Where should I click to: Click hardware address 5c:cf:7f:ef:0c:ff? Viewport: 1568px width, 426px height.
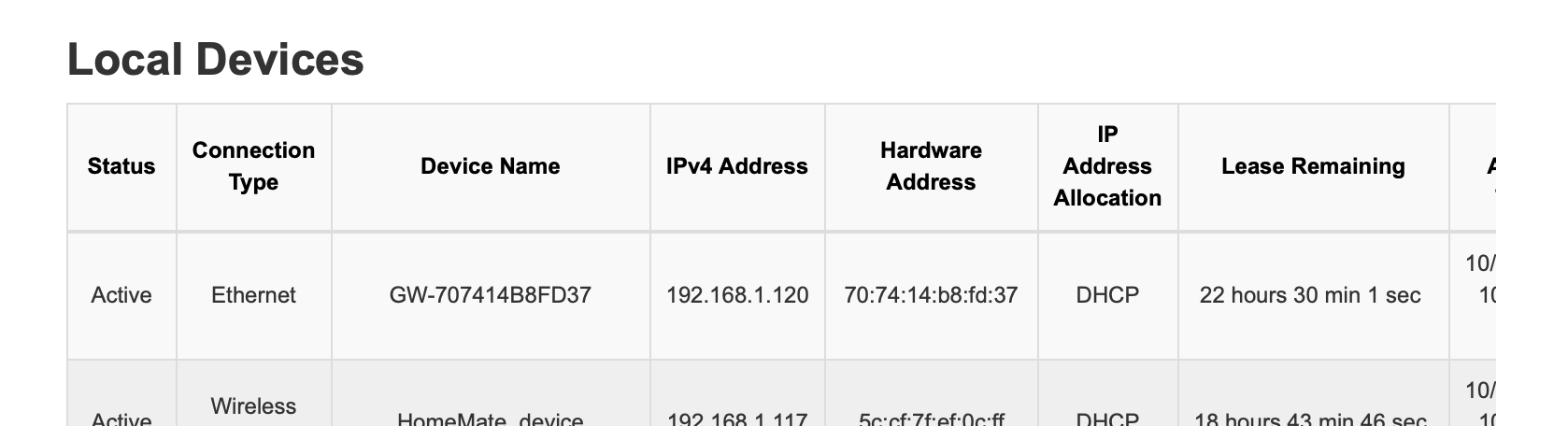tap(931, 419)
